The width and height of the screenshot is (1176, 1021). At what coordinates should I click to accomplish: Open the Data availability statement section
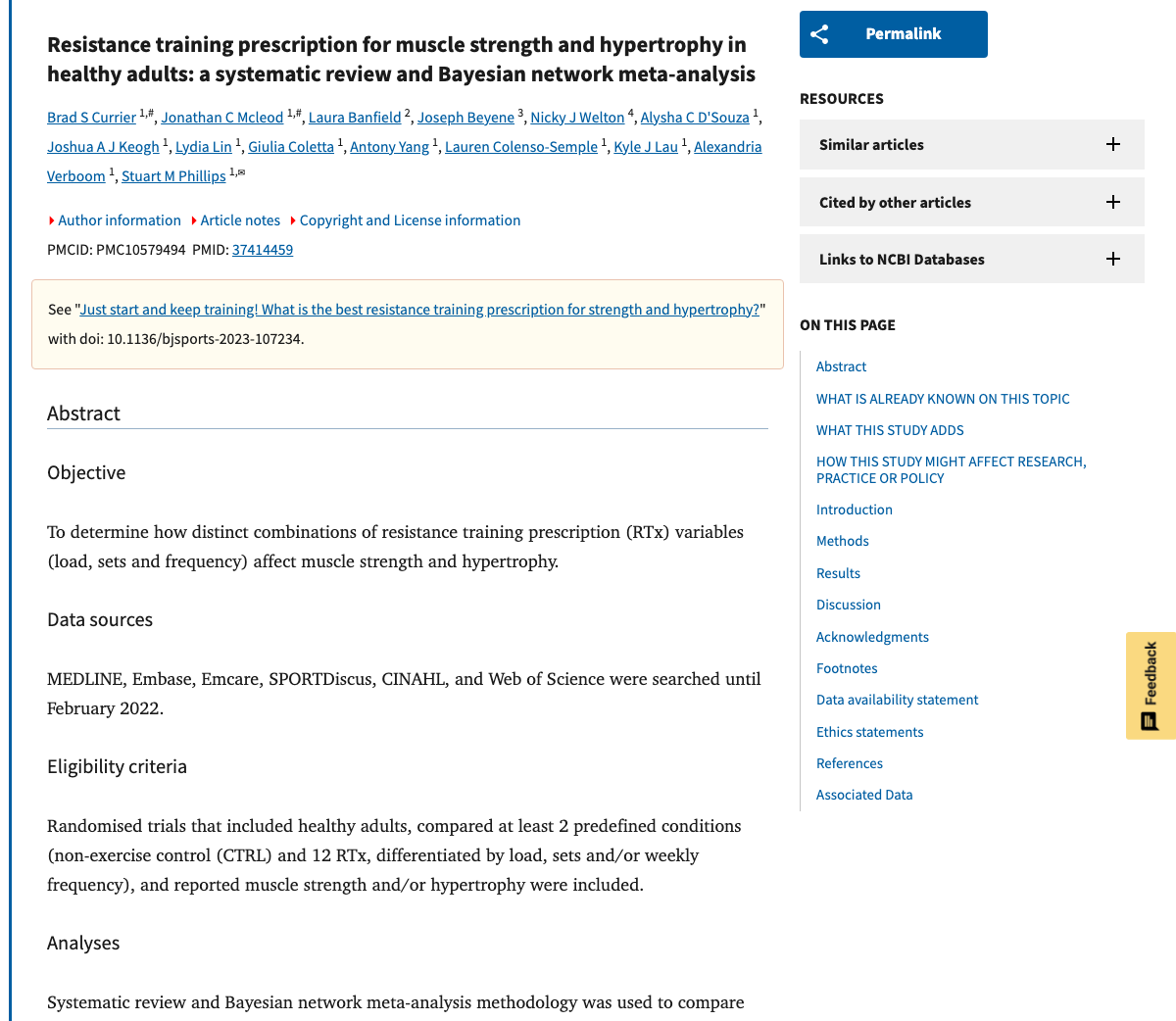pyautogui.click(x=897, y=700)
